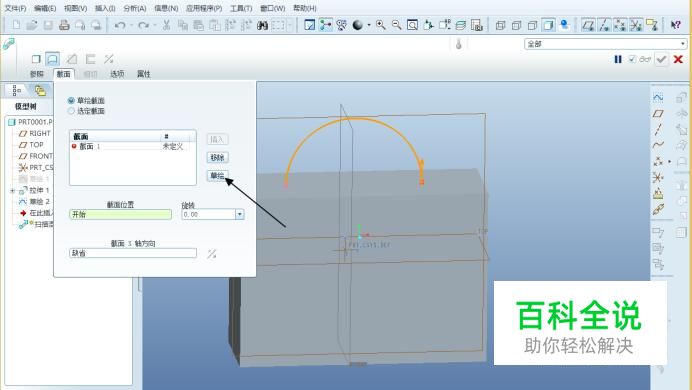Toggle the preview glasses checkbox
The image size is (692, 390).
tap(632, 59)
